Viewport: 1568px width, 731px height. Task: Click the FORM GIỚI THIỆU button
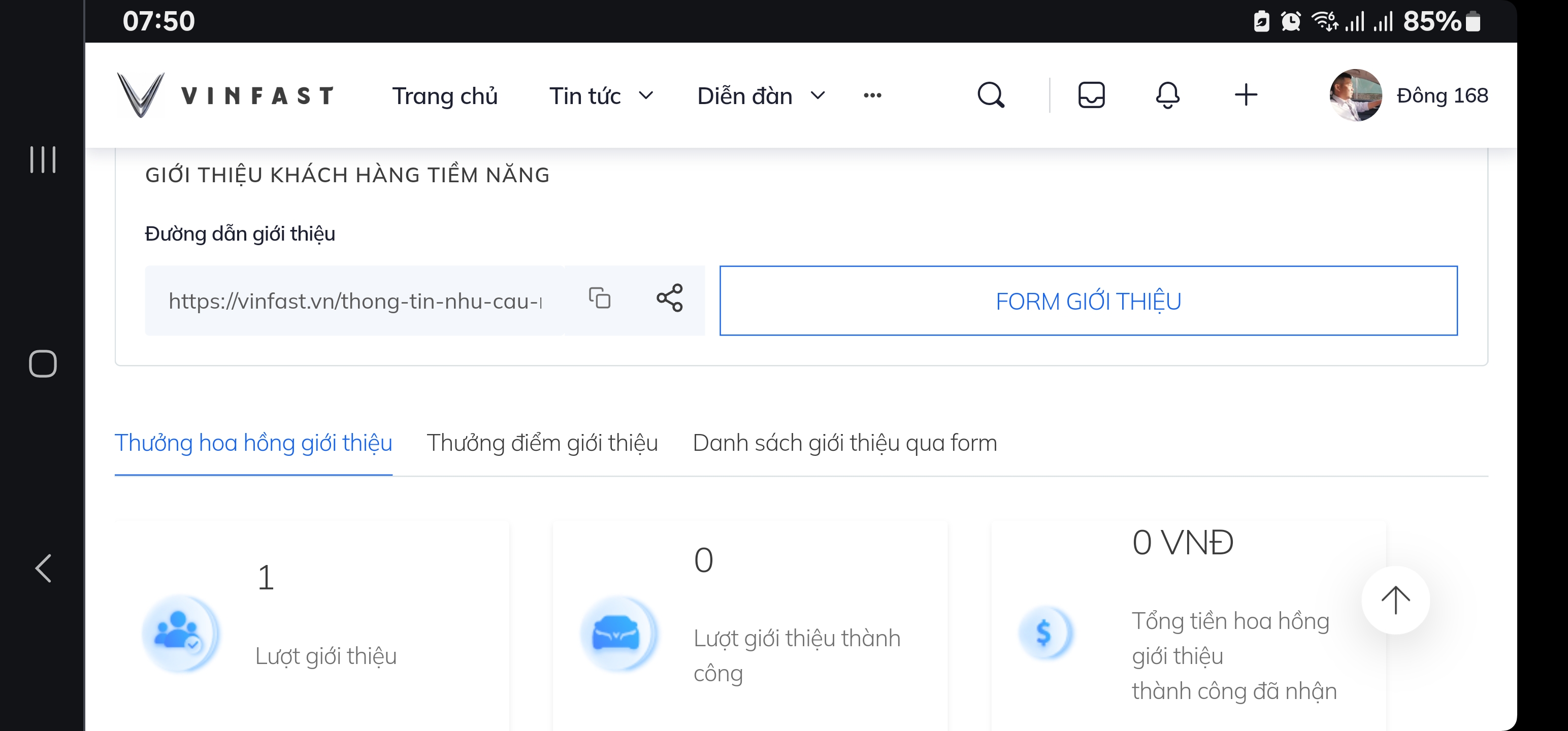click(x=1088, y=301)
